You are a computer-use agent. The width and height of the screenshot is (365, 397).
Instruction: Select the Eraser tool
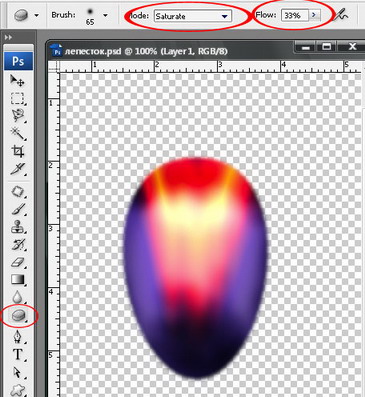pyautogui.click(x=17, y=263)
